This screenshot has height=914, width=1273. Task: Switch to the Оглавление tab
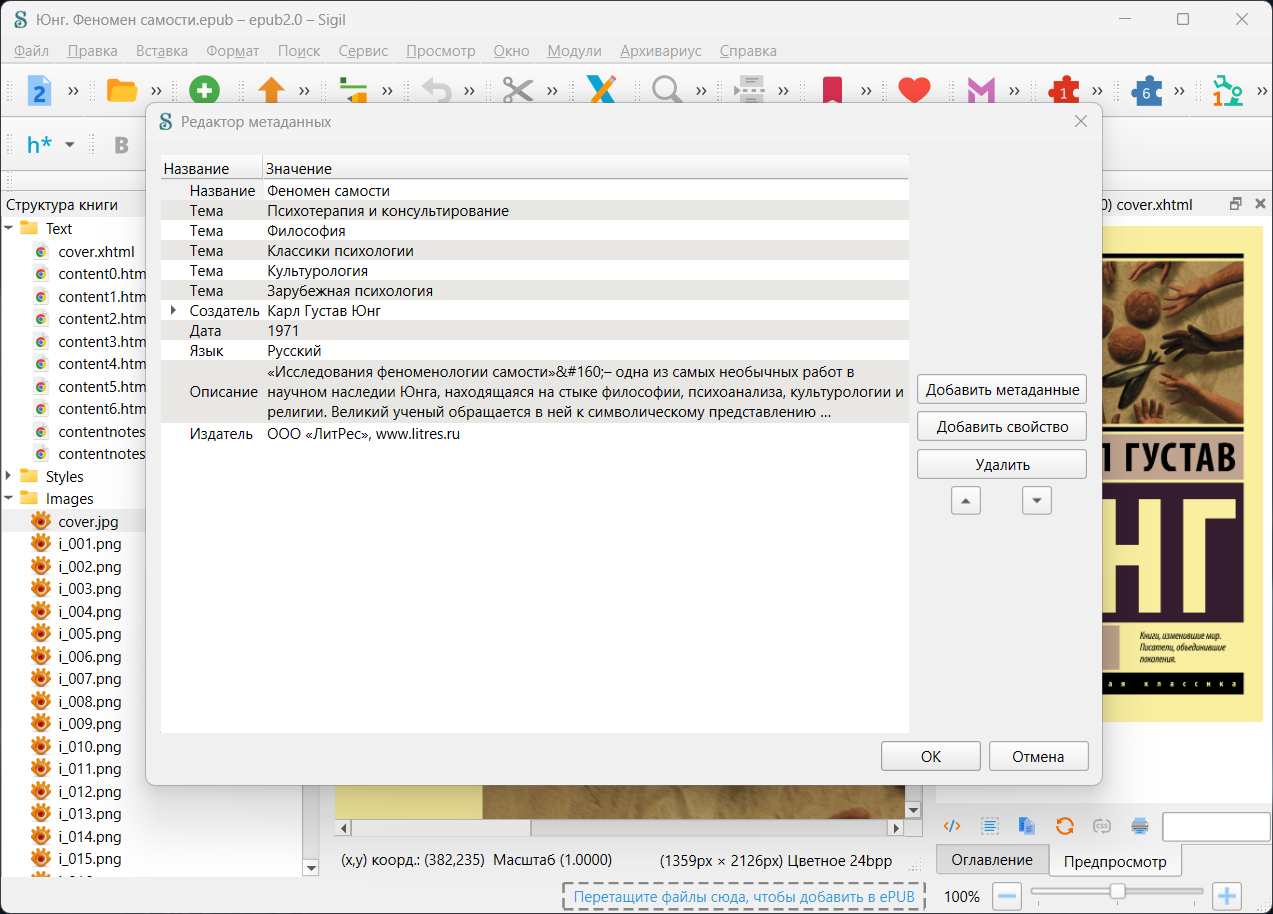(x=992, y=860)
